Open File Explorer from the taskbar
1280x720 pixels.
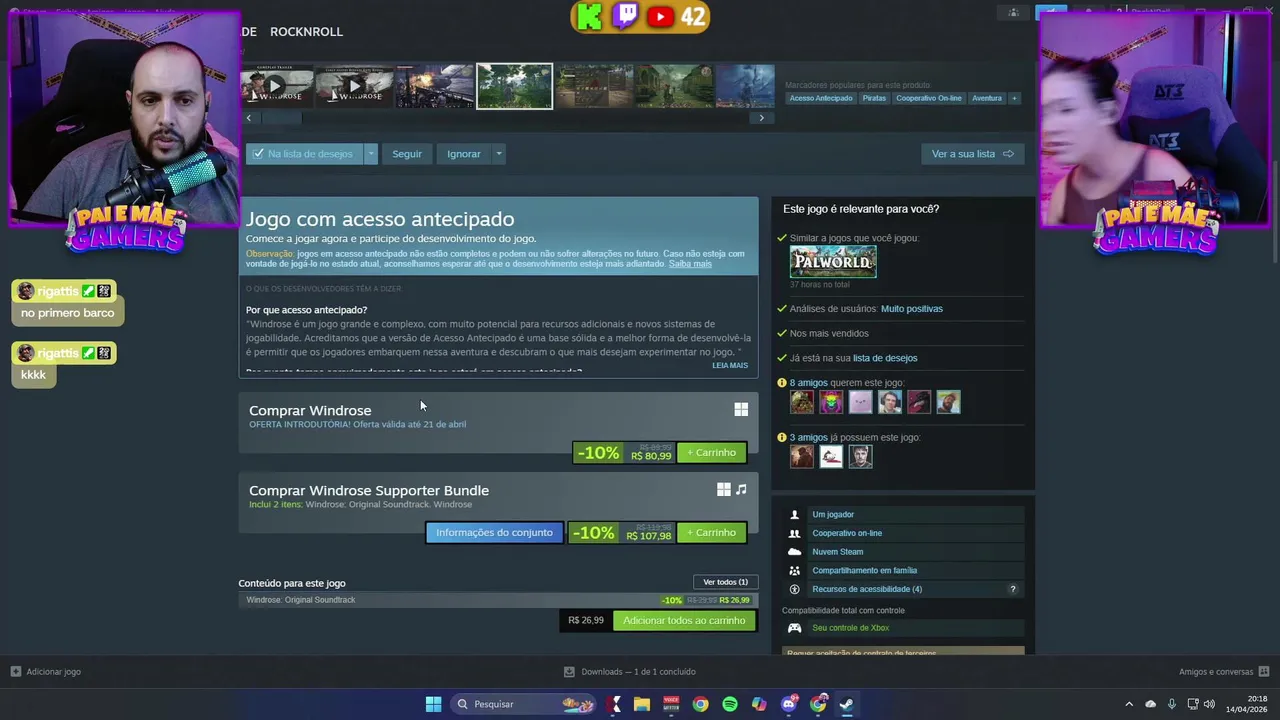(x=642, y=704)
